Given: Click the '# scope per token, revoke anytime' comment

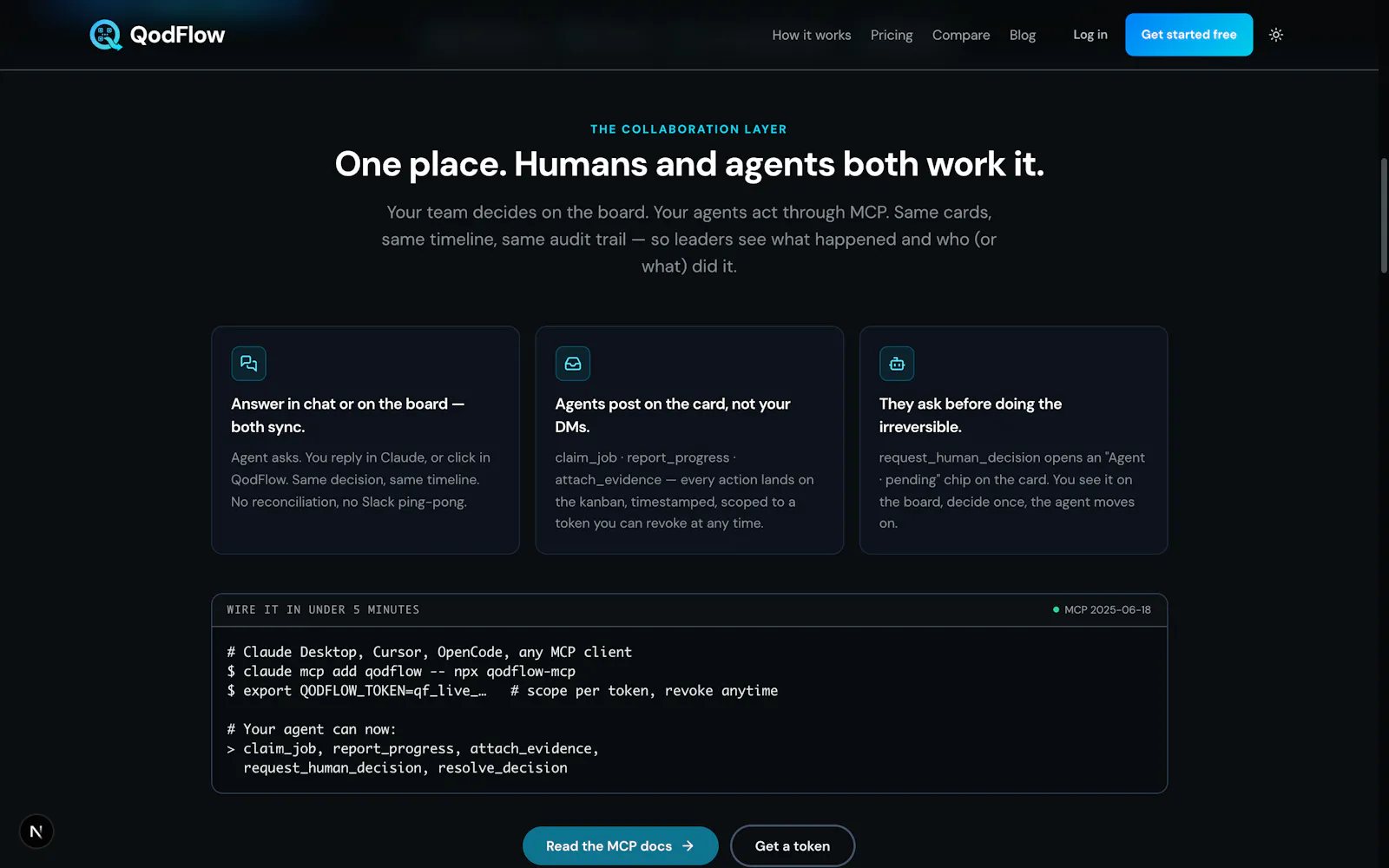Looking at the screenshot, I should pyautogui.click(x=644, y=691).
